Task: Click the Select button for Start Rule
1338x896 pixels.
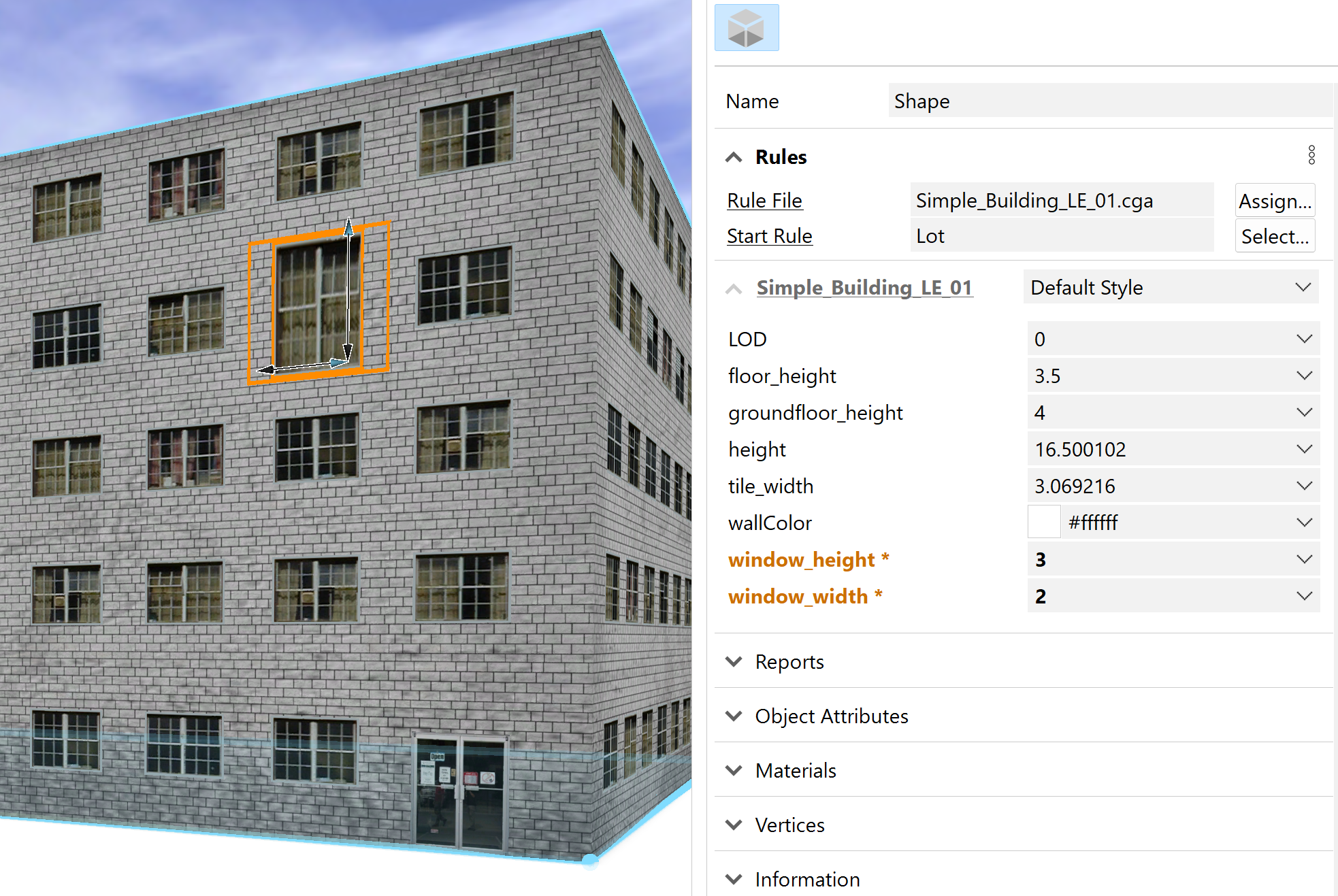Action: 1274,235
